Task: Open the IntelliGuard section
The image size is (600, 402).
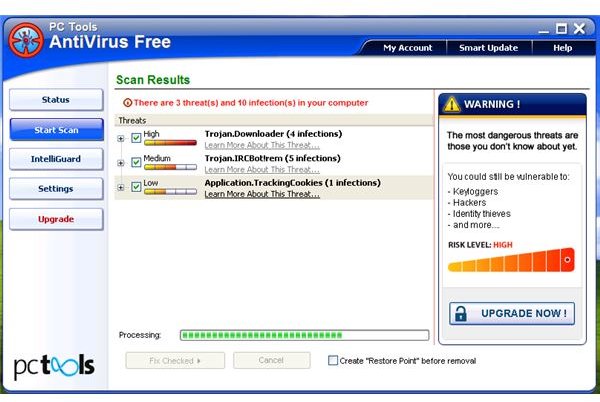Action: (56, 159)
